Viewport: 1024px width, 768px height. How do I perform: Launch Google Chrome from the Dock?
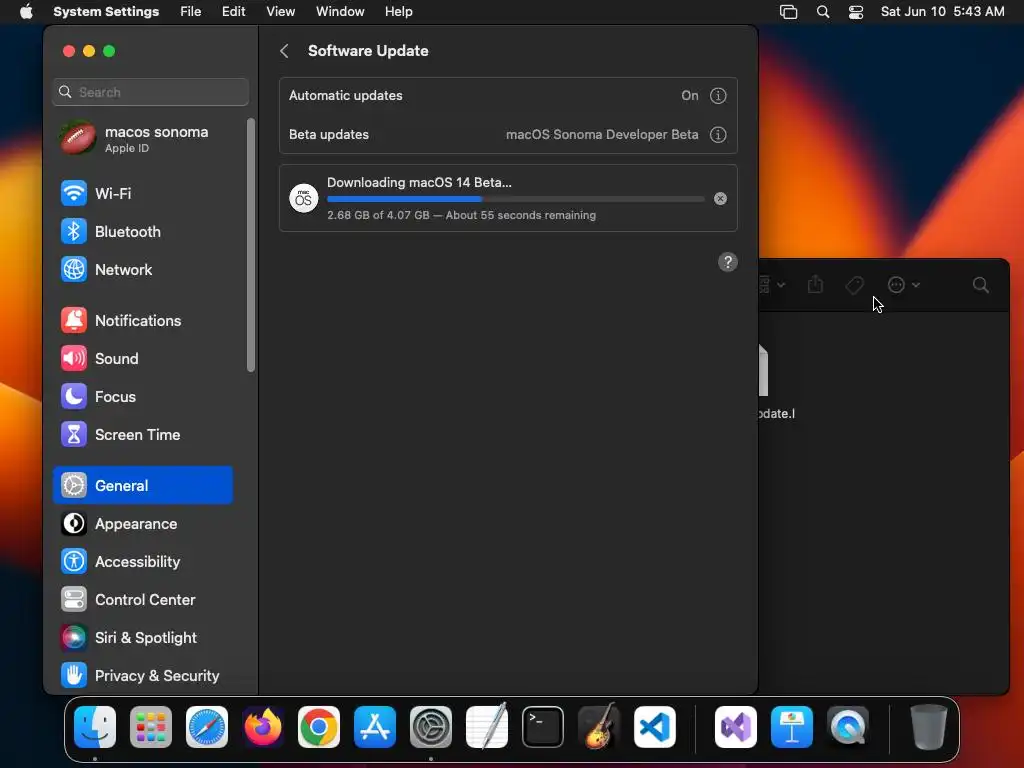pyautogui.click(x=319, y=727)
